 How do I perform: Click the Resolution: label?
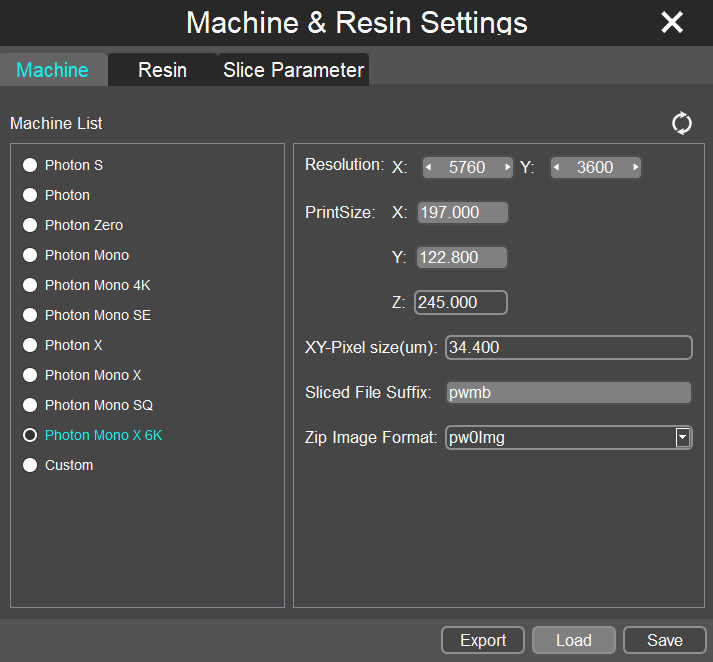coord(345,165)
